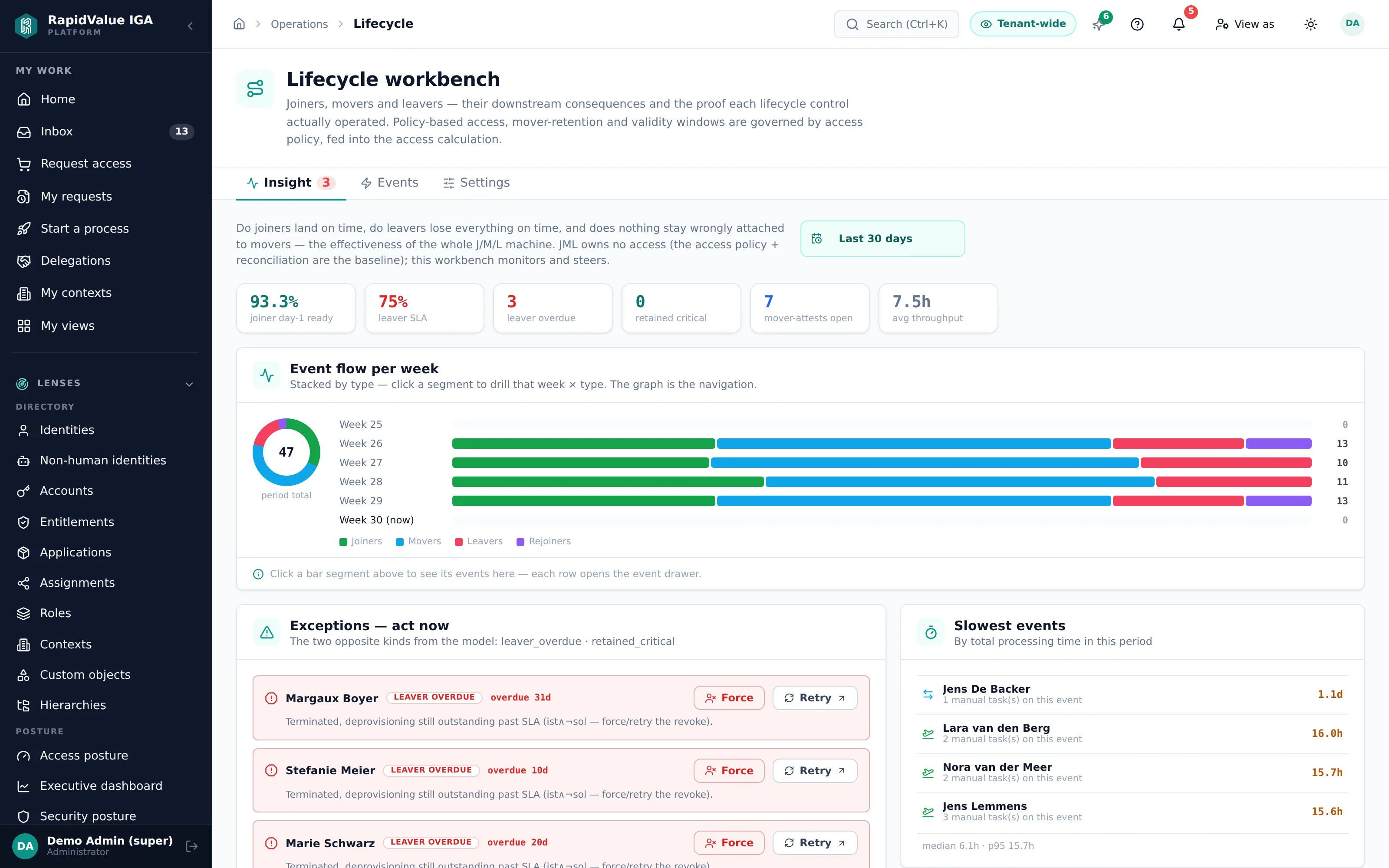Open the View as menu
Image resolution: width=1389 pixels, height=868 pixels.
click(x=1244, y=24)
